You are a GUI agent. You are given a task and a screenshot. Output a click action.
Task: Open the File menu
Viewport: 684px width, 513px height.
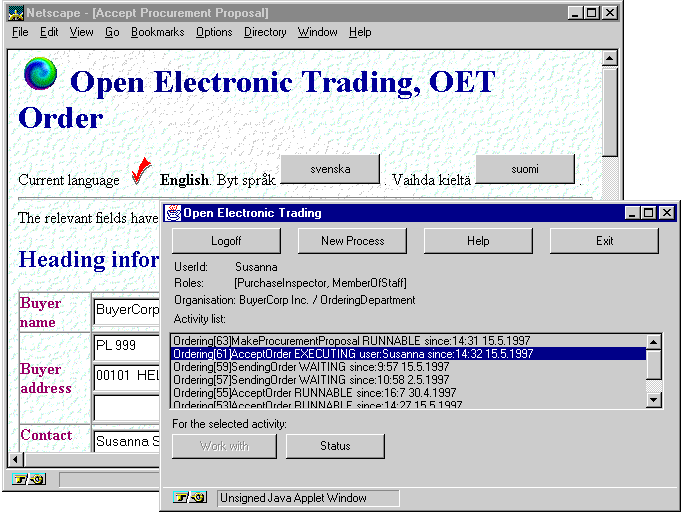(x=20, y=32)
